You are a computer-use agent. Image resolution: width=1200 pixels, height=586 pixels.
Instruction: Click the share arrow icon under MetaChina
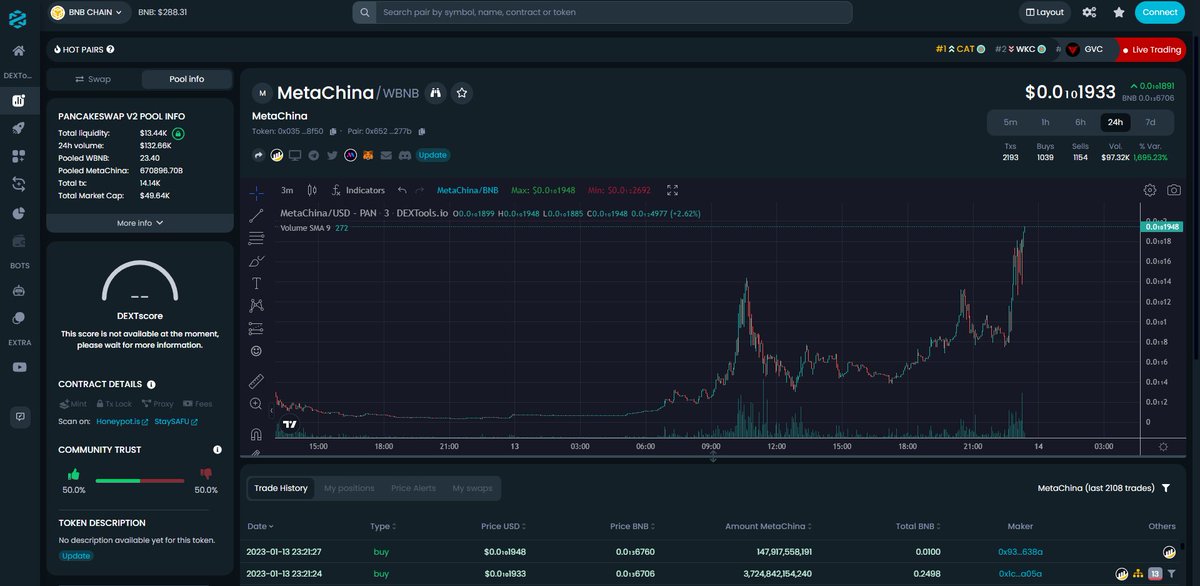258,155
